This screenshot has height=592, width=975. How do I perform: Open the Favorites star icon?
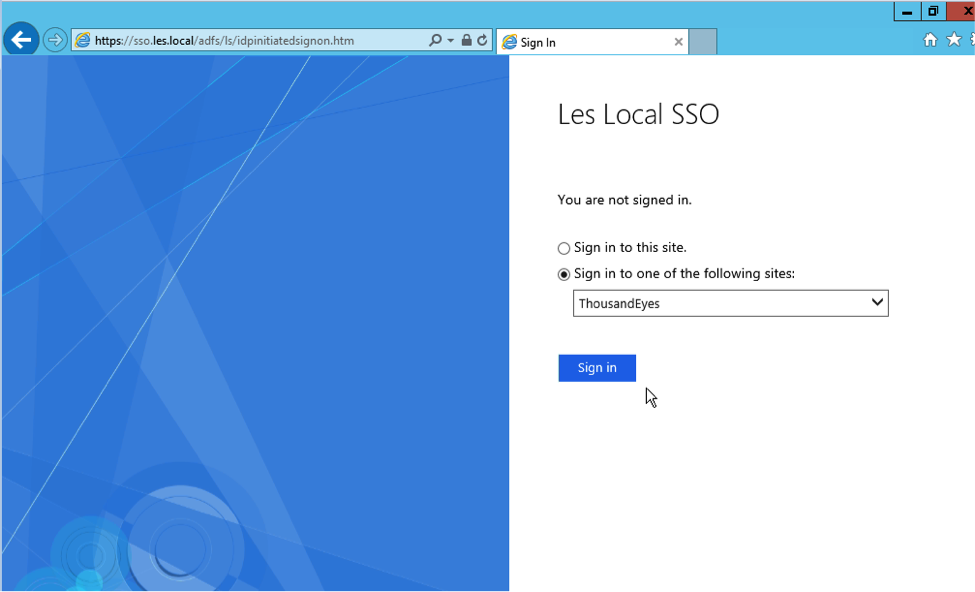point(953,40)
